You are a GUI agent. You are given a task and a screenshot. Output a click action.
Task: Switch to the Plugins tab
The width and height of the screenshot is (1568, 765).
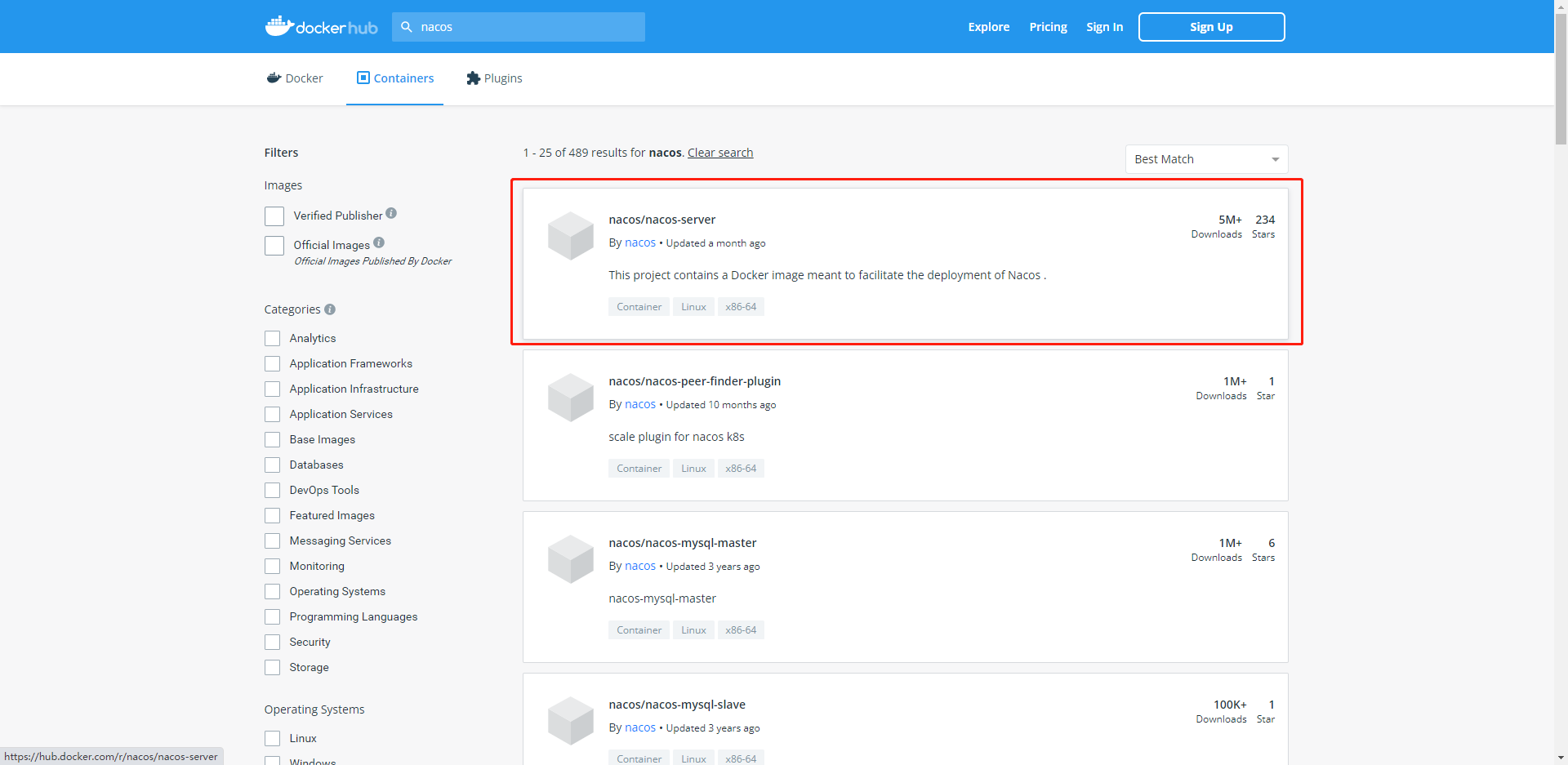click(494, 78)
